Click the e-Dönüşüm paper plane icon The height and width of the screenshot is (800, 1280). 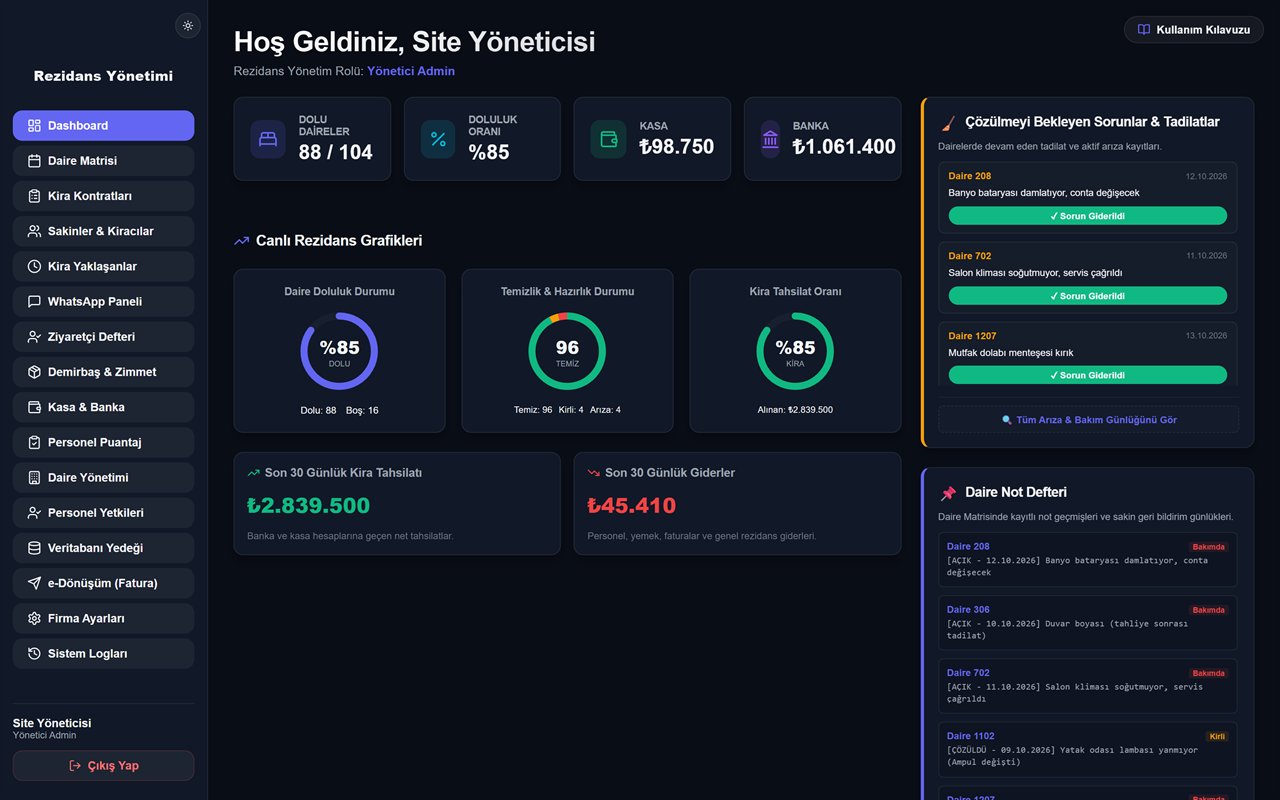point(34,583)
